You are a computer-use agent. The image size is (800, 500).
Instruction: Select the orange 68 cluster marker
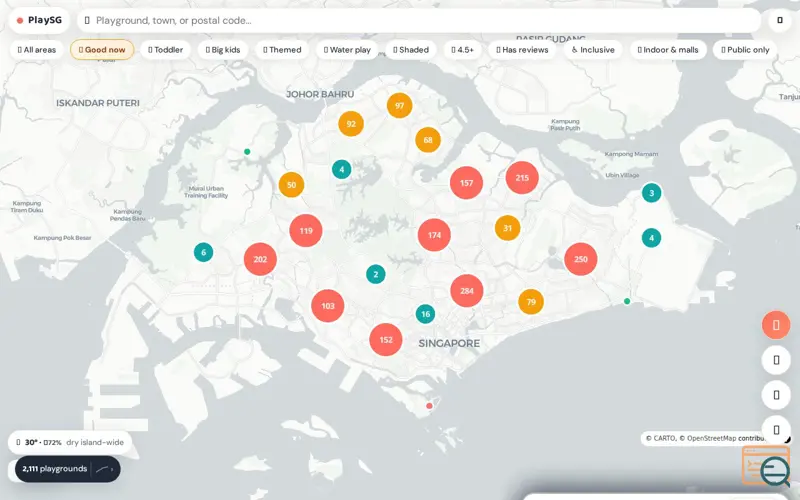pyautogui.click(x=428, y=140)
